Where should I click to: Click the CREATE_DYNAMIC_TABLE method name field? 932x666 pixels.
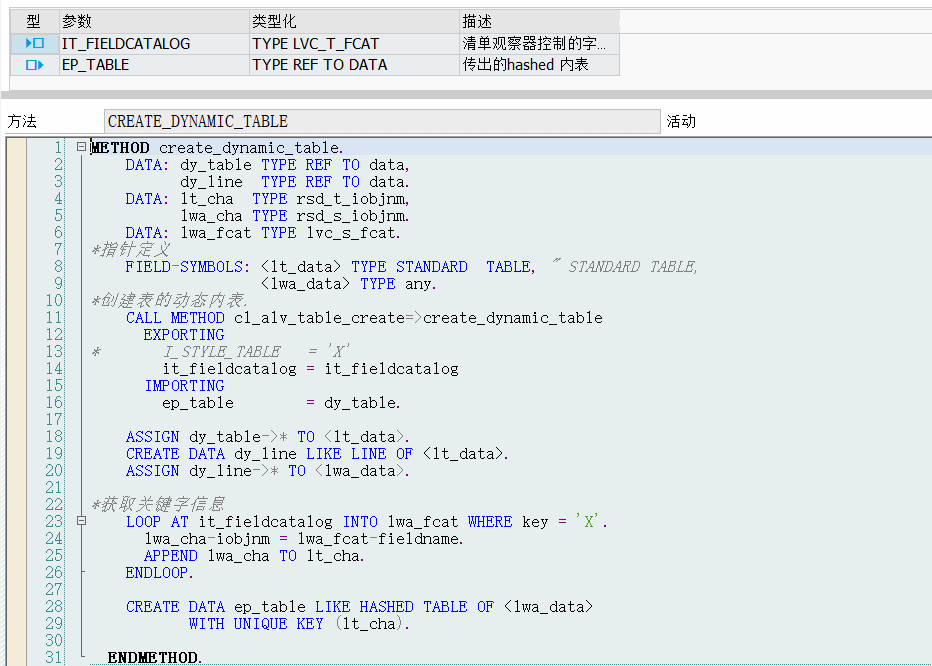click(x=382, y=121)
